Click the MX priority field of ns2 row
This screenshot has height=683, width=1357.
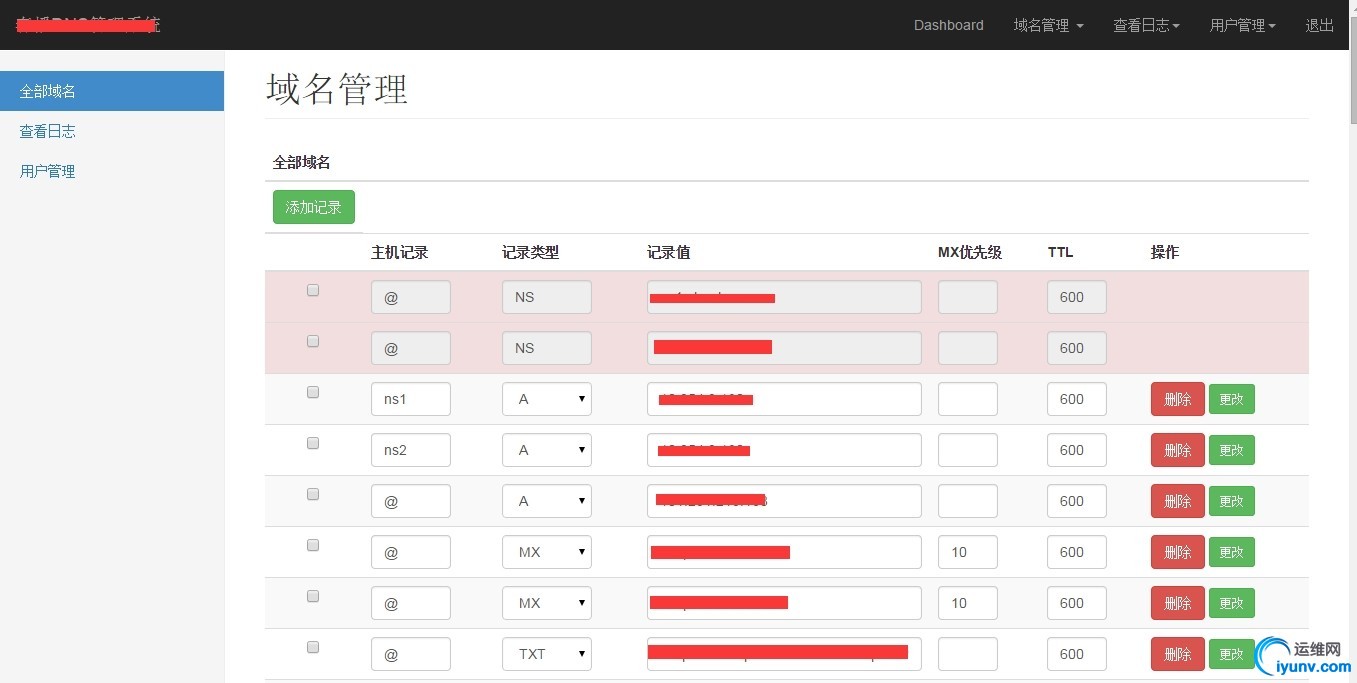pyautogui.click(x=968, y=450)
